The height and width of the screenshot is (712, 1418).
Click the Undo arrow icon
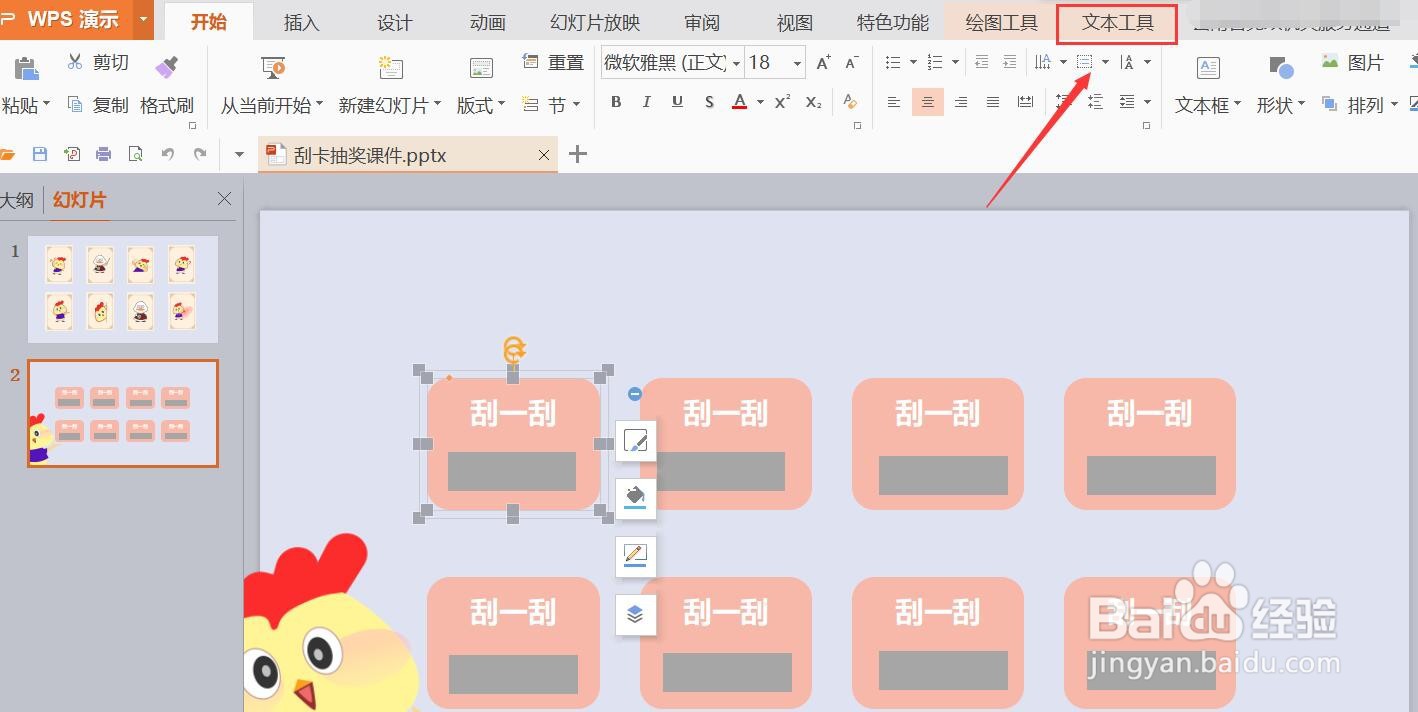pyautogui.click(x=167, y=154)
